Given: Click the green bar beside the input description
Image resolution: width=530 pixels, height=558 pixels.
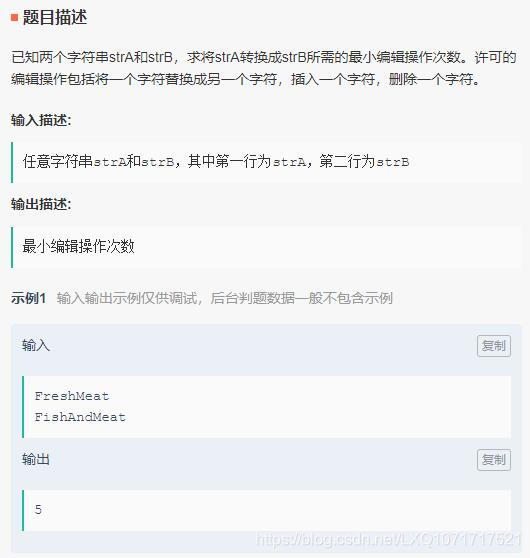Looking at the screenshot, I should [x=12, y=162].
